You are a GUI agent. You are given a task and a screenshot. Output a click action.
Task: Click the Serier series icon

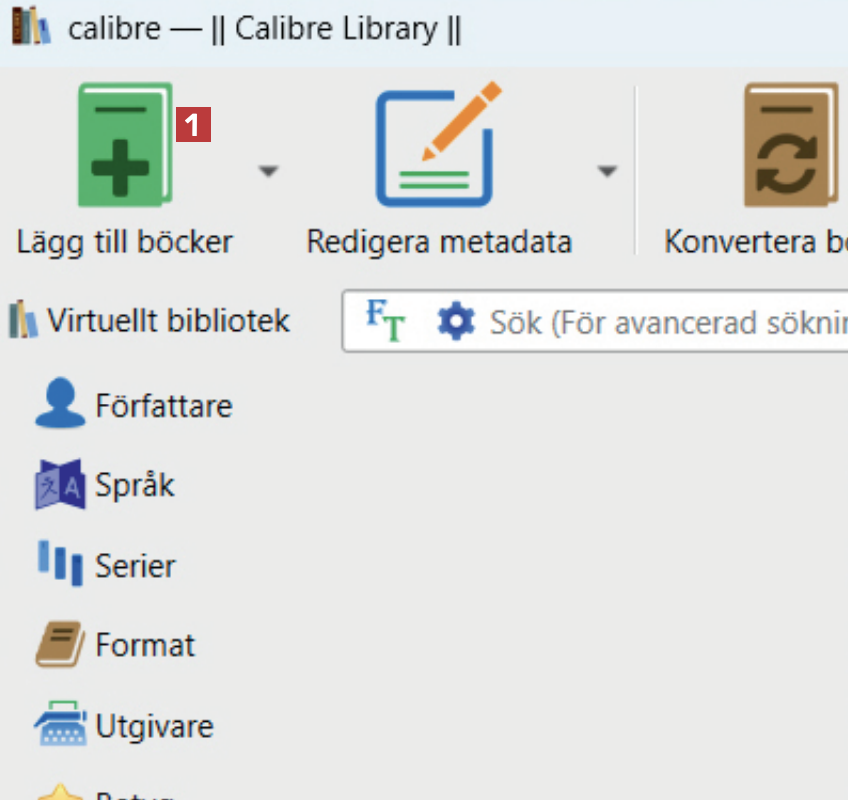(x=60, y=564)
